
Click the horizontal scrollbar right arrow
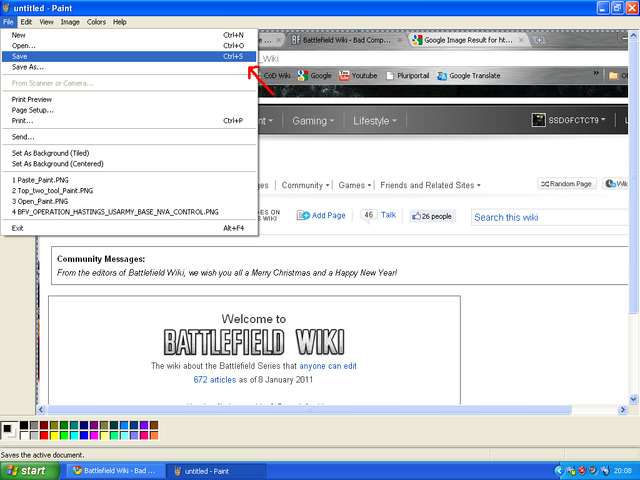click(623, 409)
